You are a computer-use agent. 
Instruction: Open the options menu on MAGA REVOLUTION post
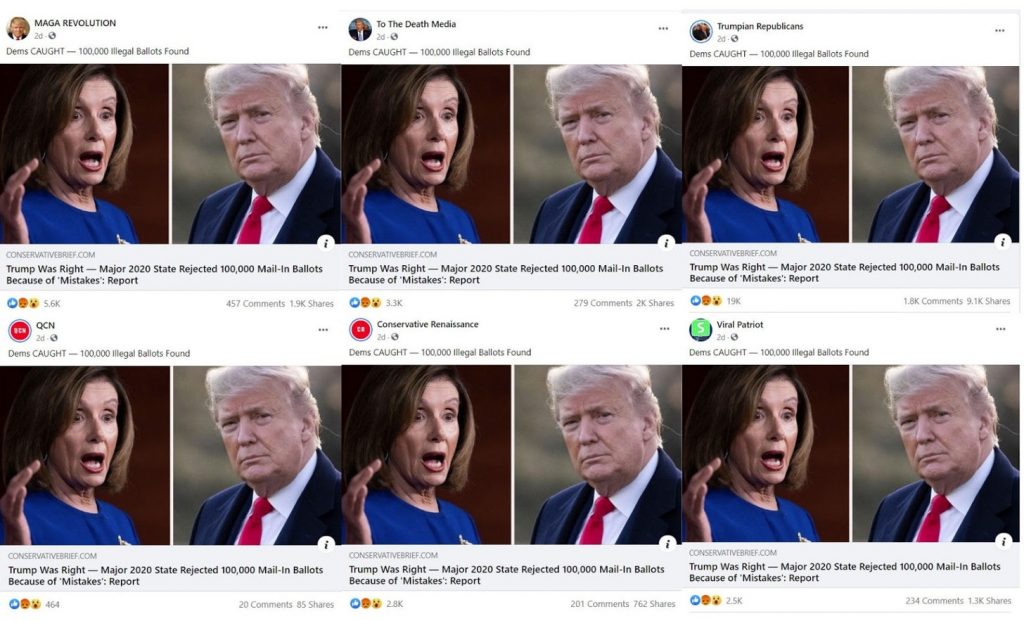322,28
